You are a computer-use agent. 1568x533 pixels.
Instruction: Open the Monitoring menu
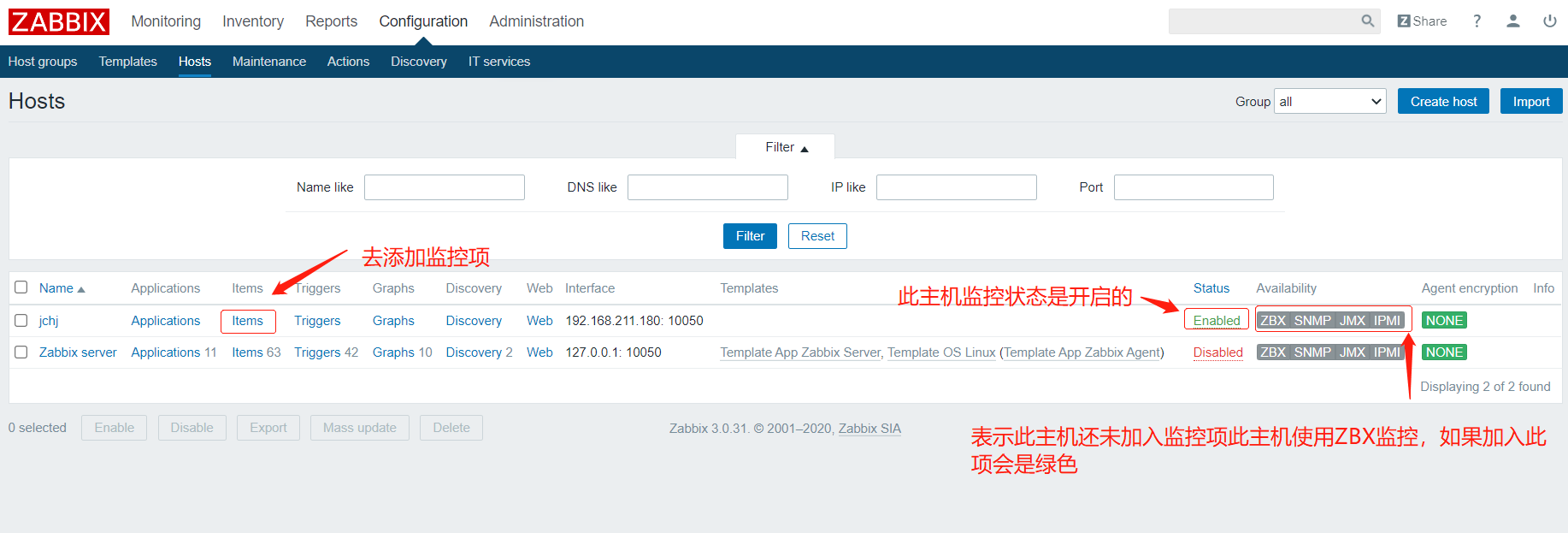click(x=166, y=21)
